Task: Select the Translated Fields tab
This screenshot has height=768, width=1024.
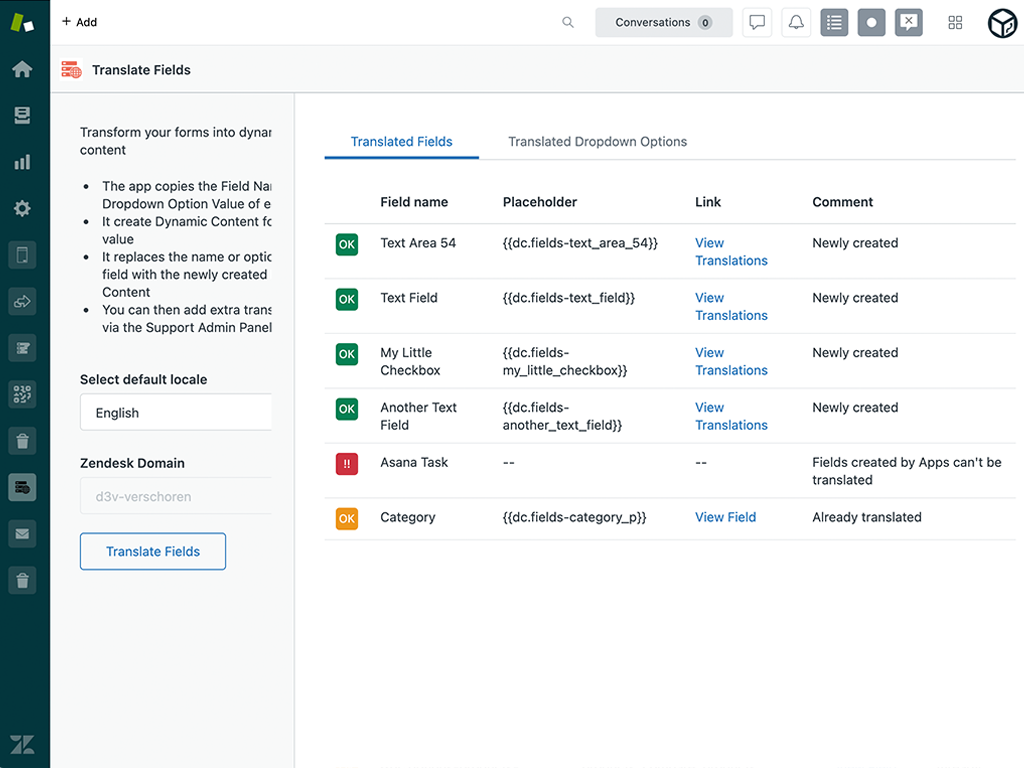Action: [401, 141]
